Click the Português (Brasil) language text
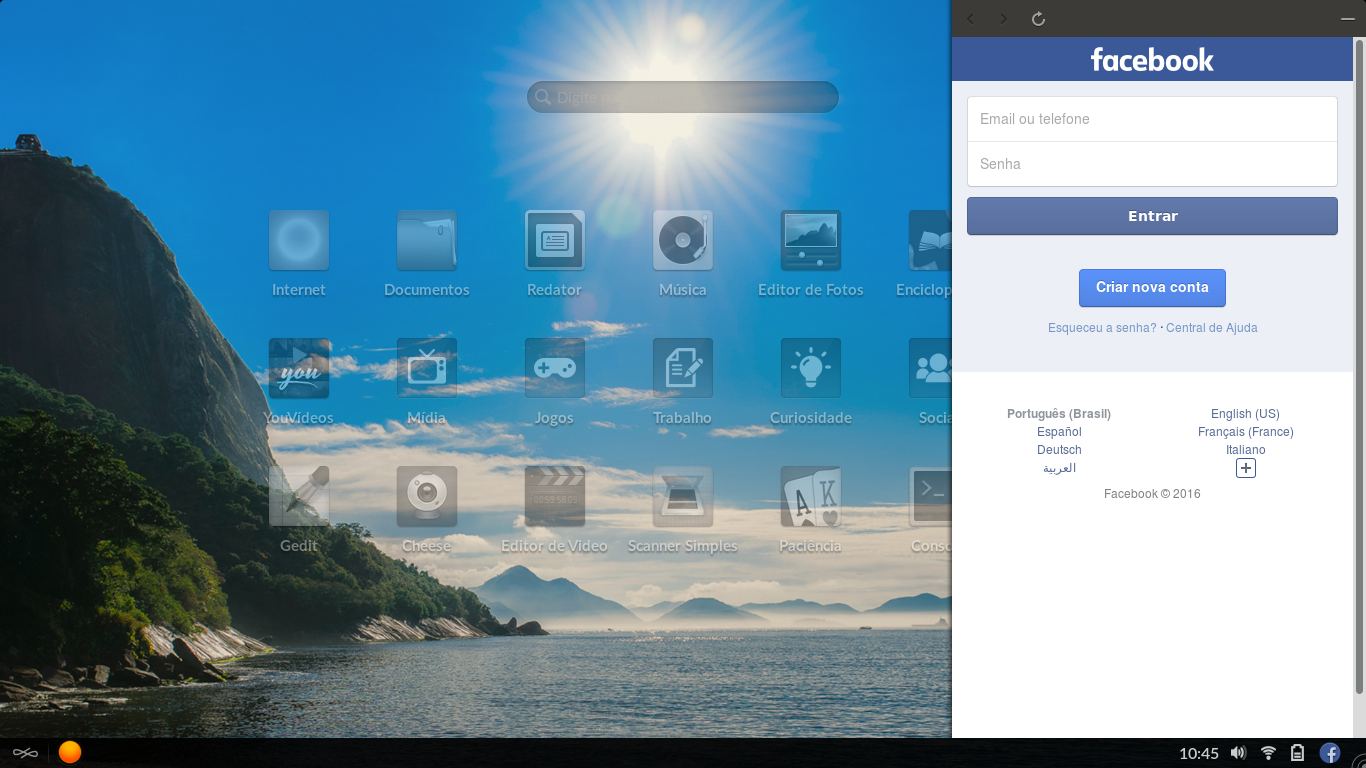This screenshot has height=768, width=1366. 1059,414
